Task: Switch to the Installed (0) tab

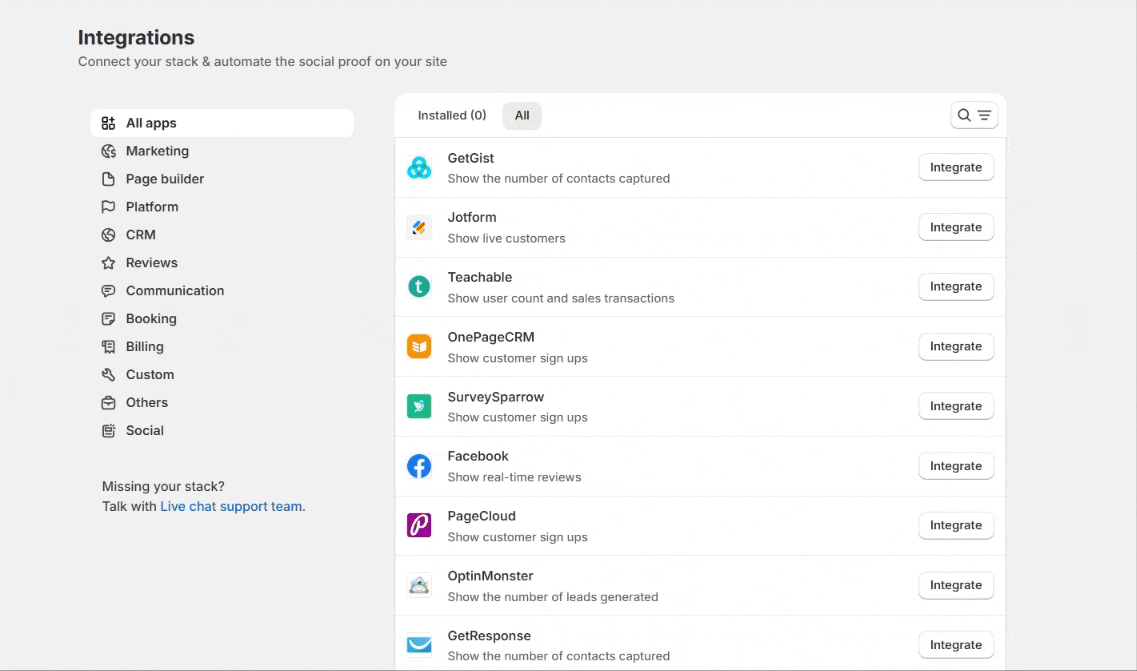Action: (x=452, y=116)
